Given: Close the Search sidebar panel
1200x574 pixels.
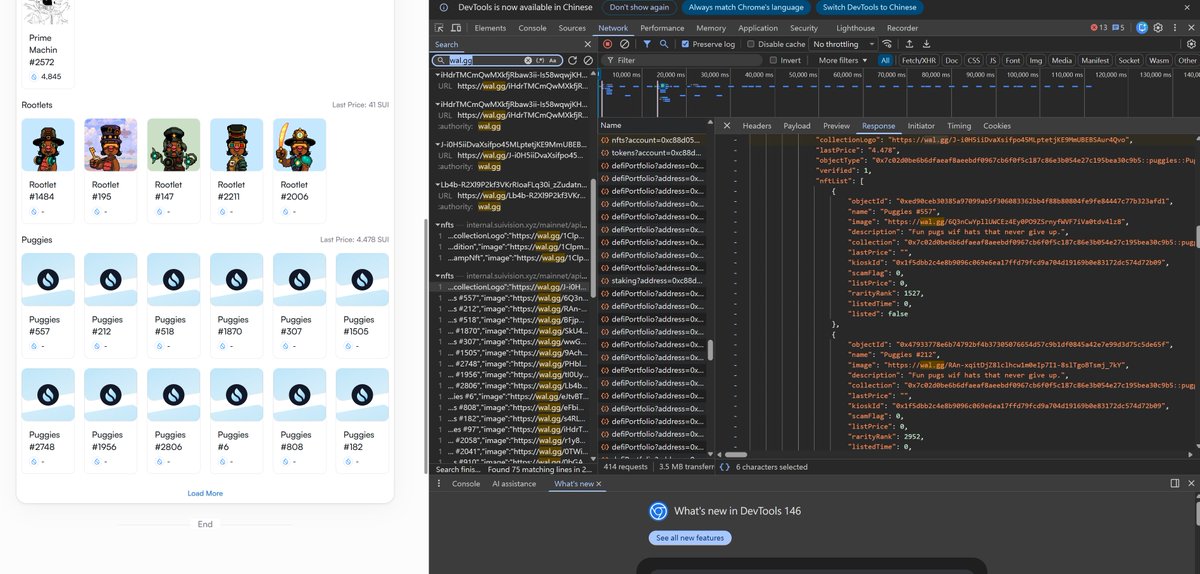Looking at the screenshot, I should tap(588, 44).
